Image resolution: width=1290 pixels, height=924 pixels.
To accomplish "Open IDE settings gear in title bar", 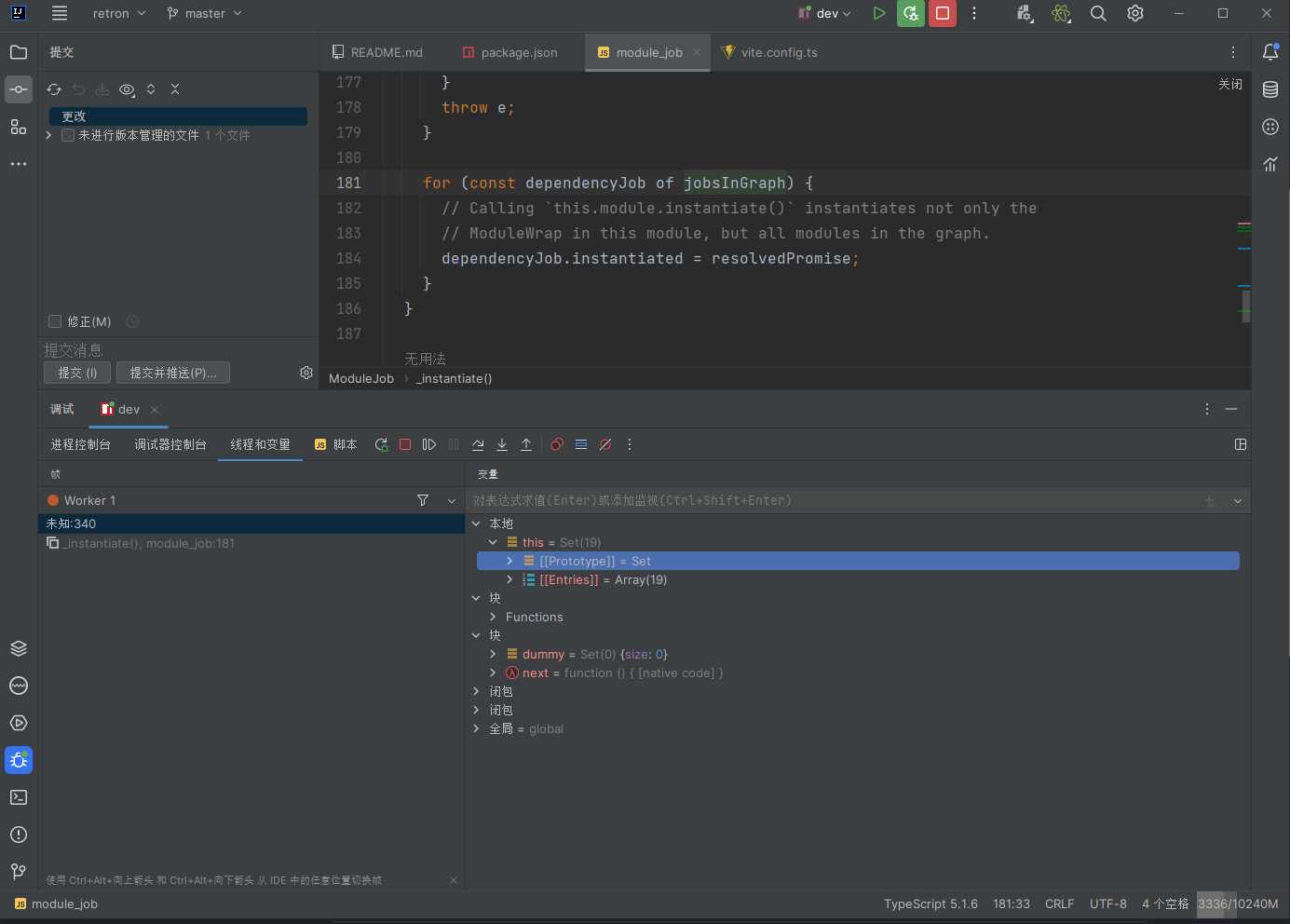I will tap(1135, 13).
